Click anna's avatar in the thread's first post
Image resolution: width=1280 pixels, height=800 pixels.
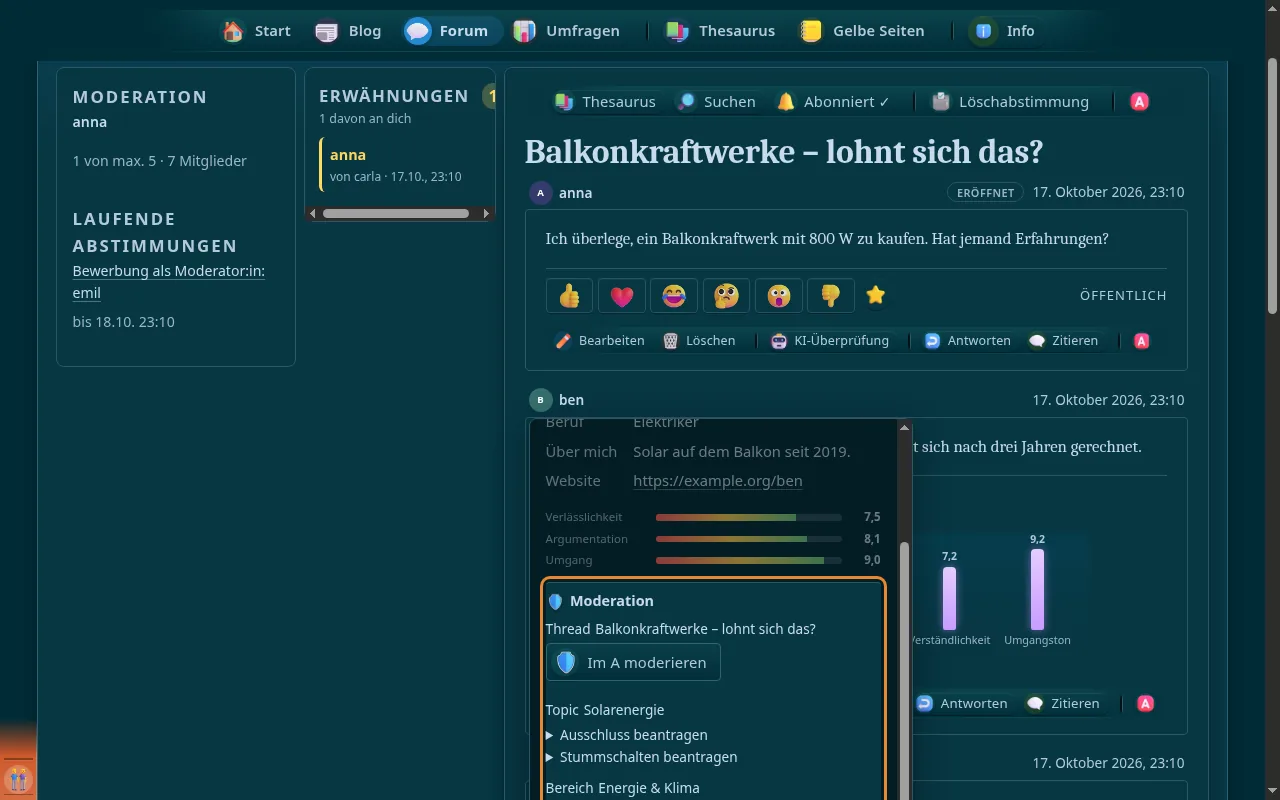(x=541, y=193)
